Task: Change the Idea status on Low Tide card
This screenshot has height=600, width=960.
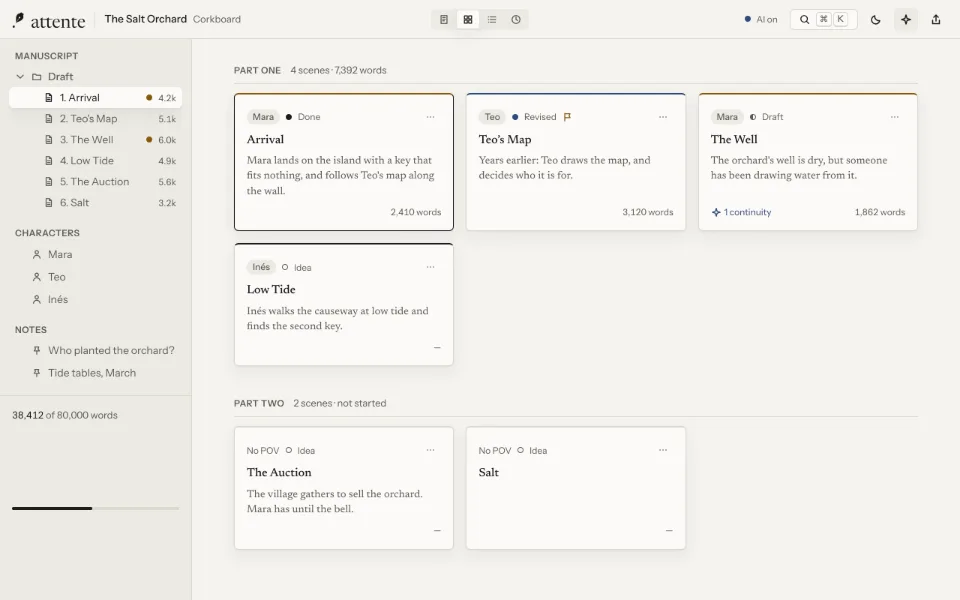Action: point(296,268)
